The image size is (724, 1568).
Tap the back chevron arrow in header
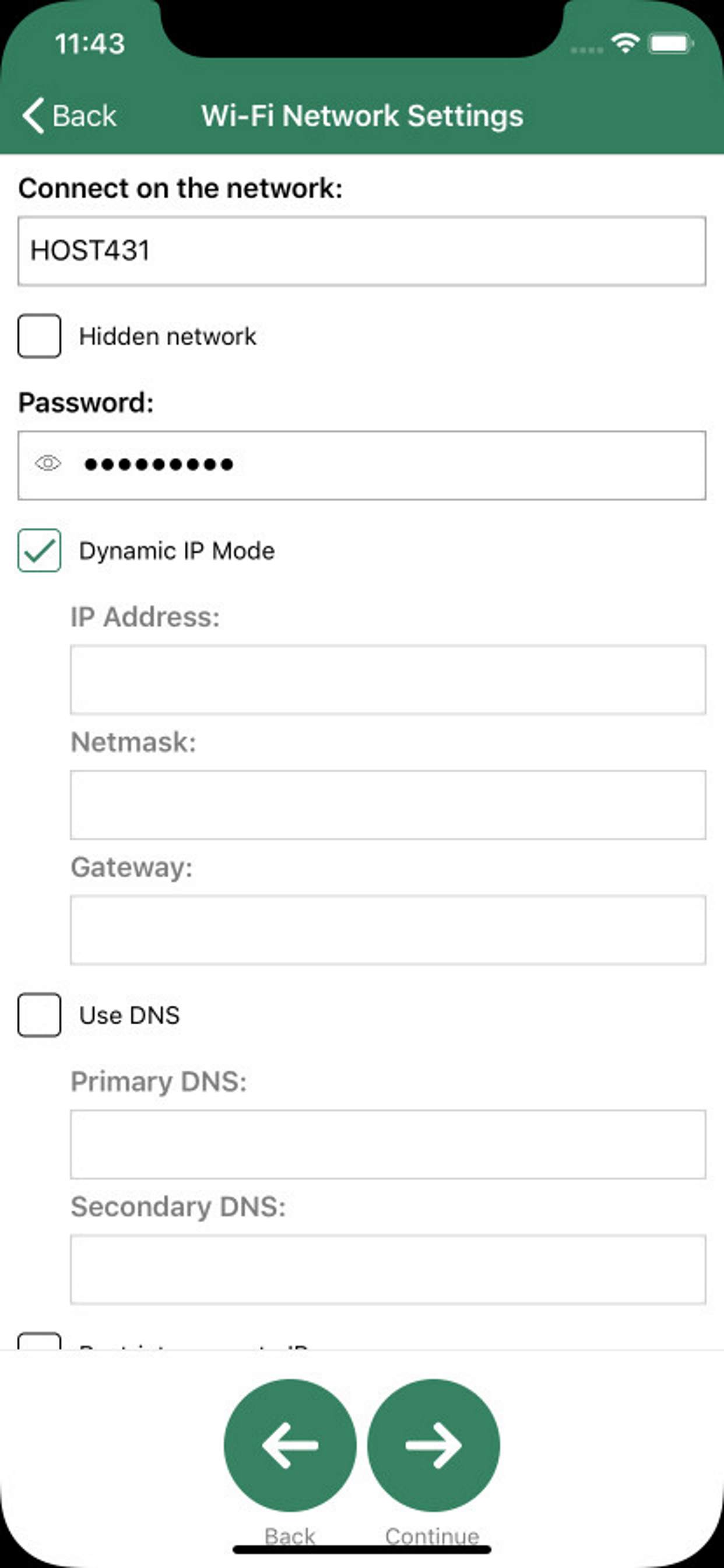coord(33,116)
